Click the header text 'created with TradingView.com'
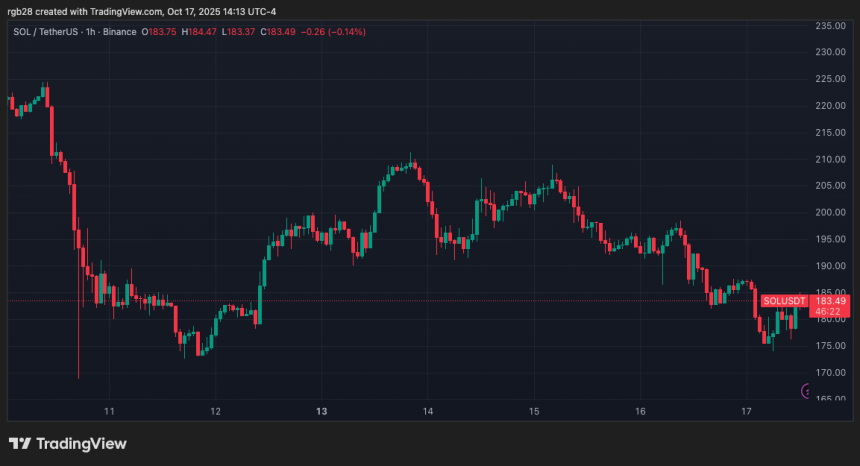860x466 pixels. click(105, 12)
